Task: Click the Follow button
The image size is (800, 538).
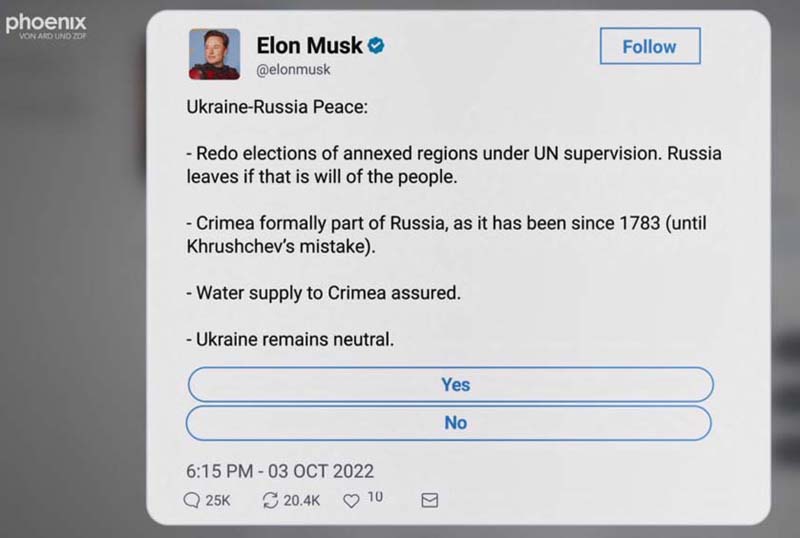Action: pos(650,46)
